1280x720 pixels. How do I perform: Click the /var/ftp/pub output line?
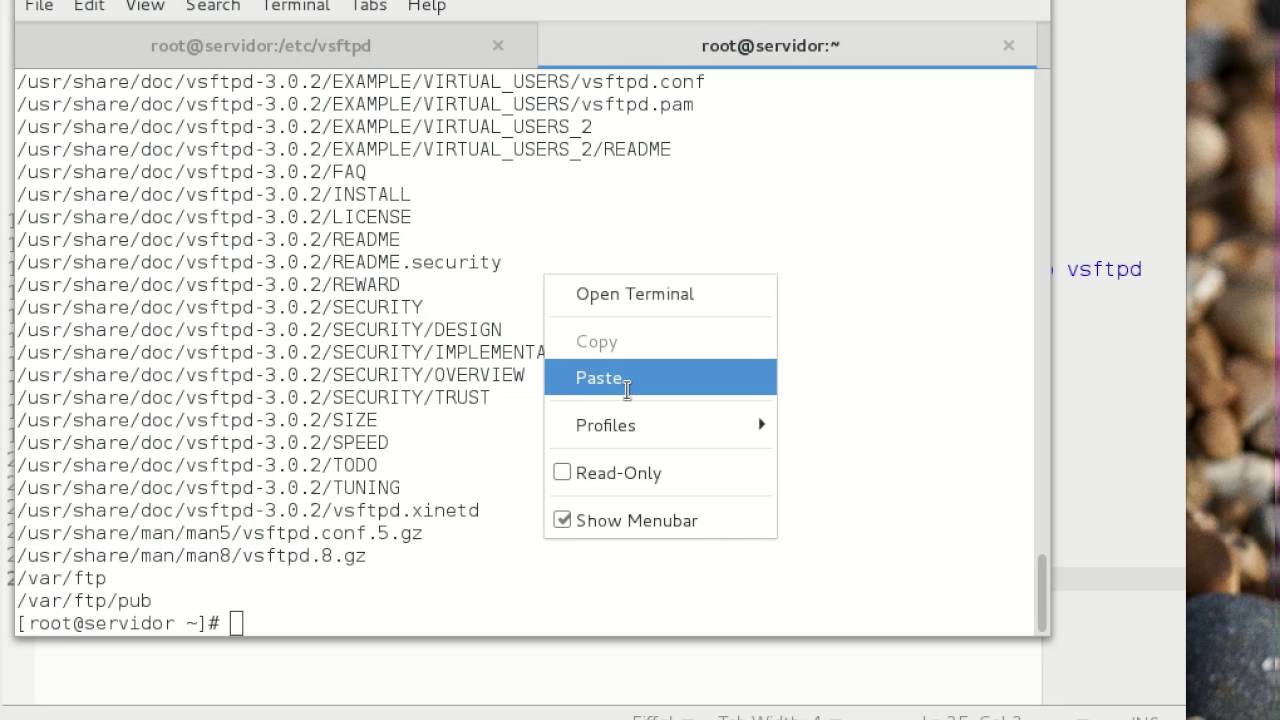[84, 601]
